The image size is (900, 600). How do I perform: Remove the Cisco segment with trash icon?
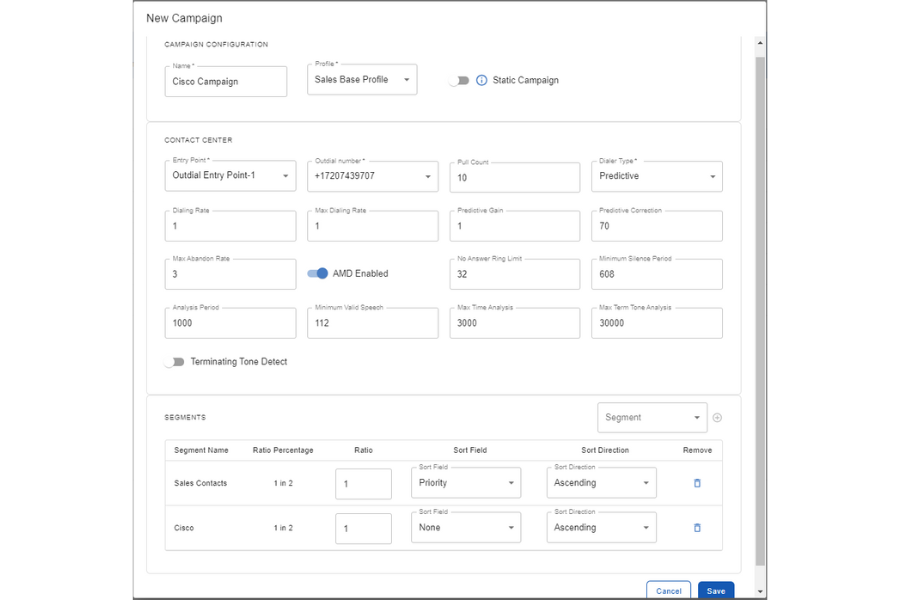[x=697, y=528]
